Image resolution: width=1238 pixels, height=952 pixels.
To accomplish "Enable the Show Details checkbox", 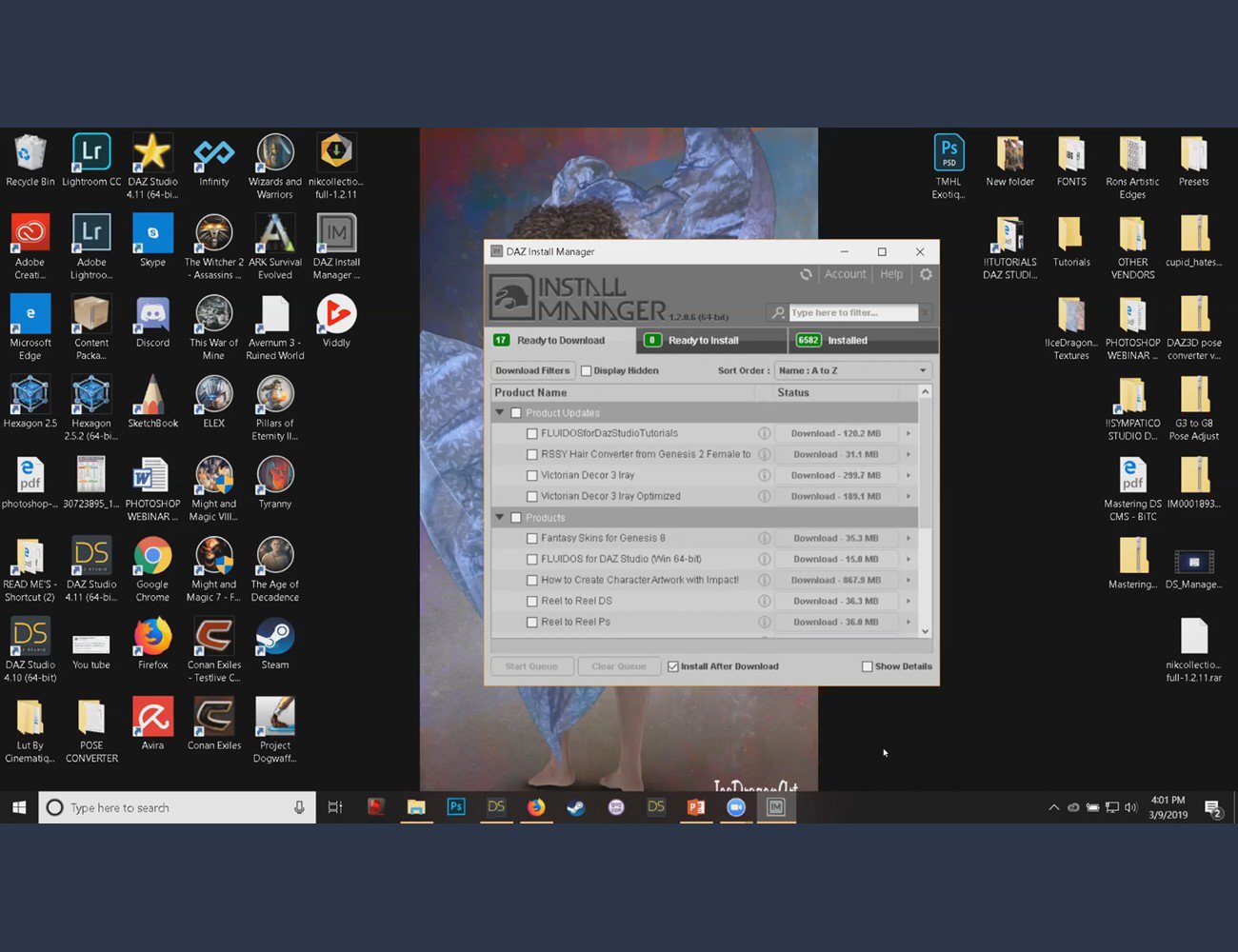I will click(867, 666).
